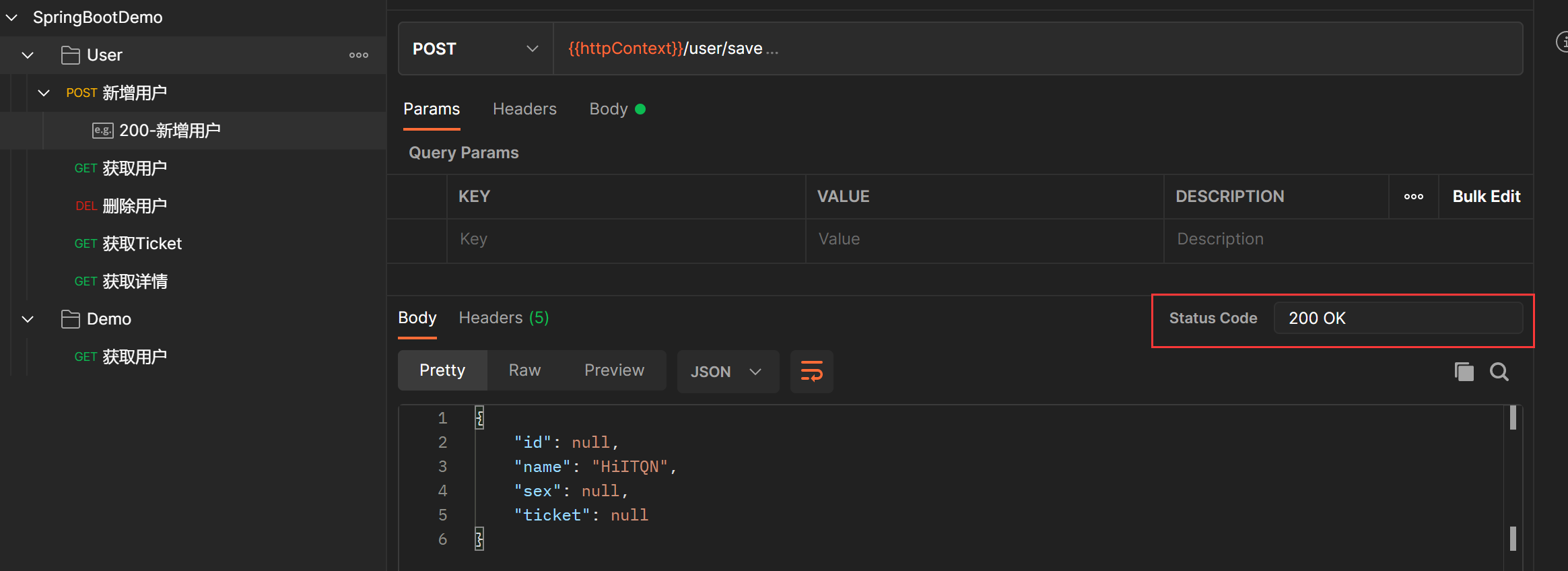Open the User folder options menu
This screenshot has height=571, width=1568.
pyautogui.click(x=359, y=55)
